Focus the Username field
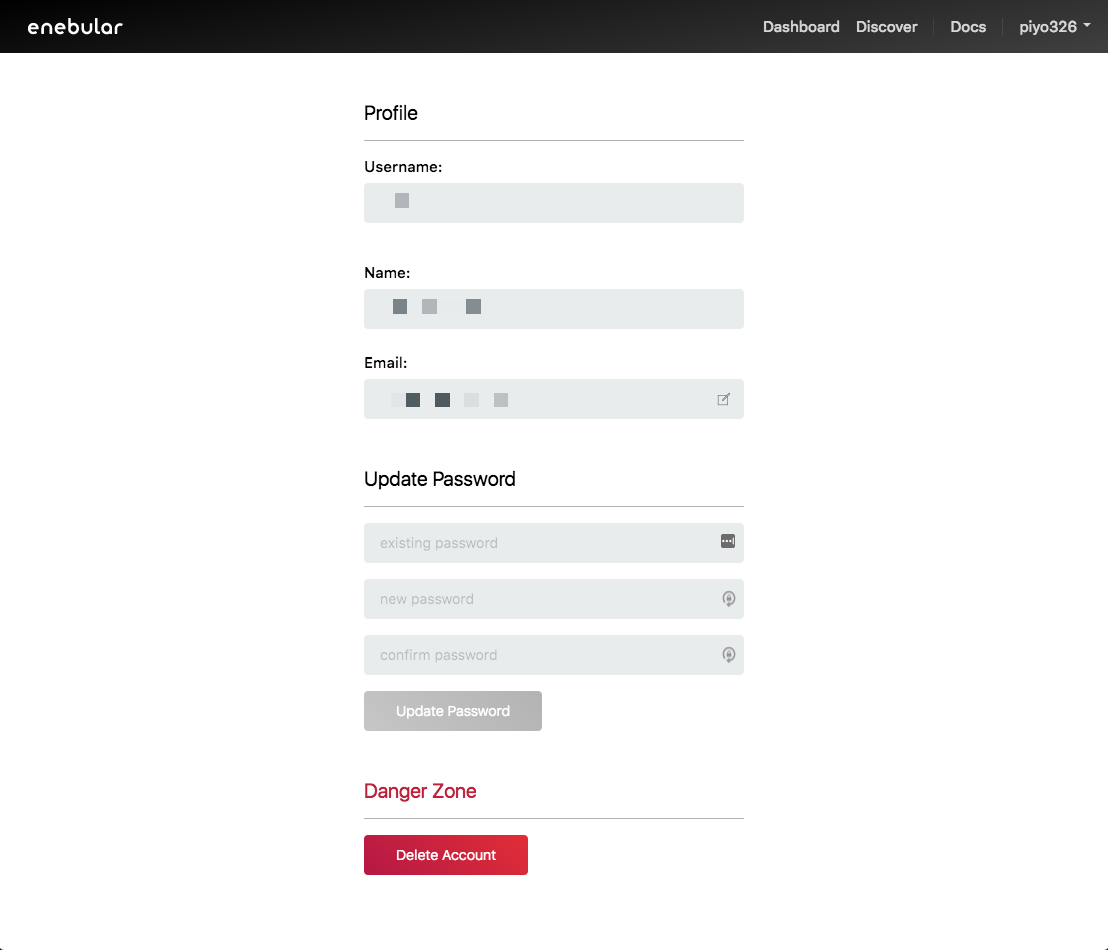Screen dimensions: 1108x950 [x=553, y=203]
